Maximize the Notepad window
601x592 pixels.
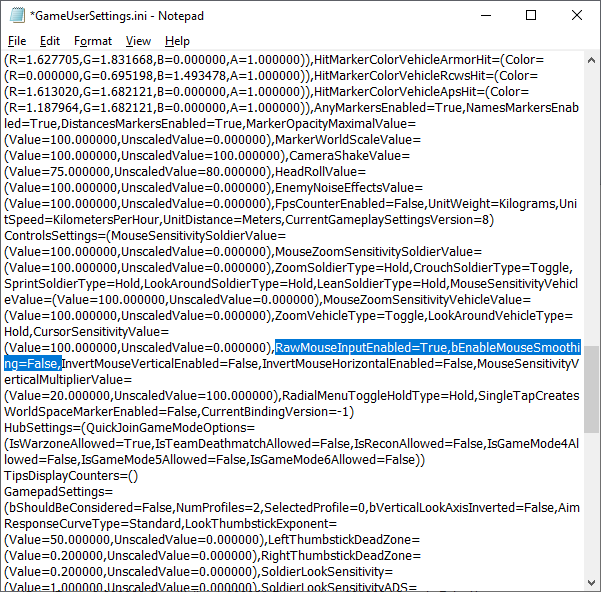click(x=531, y=15)
